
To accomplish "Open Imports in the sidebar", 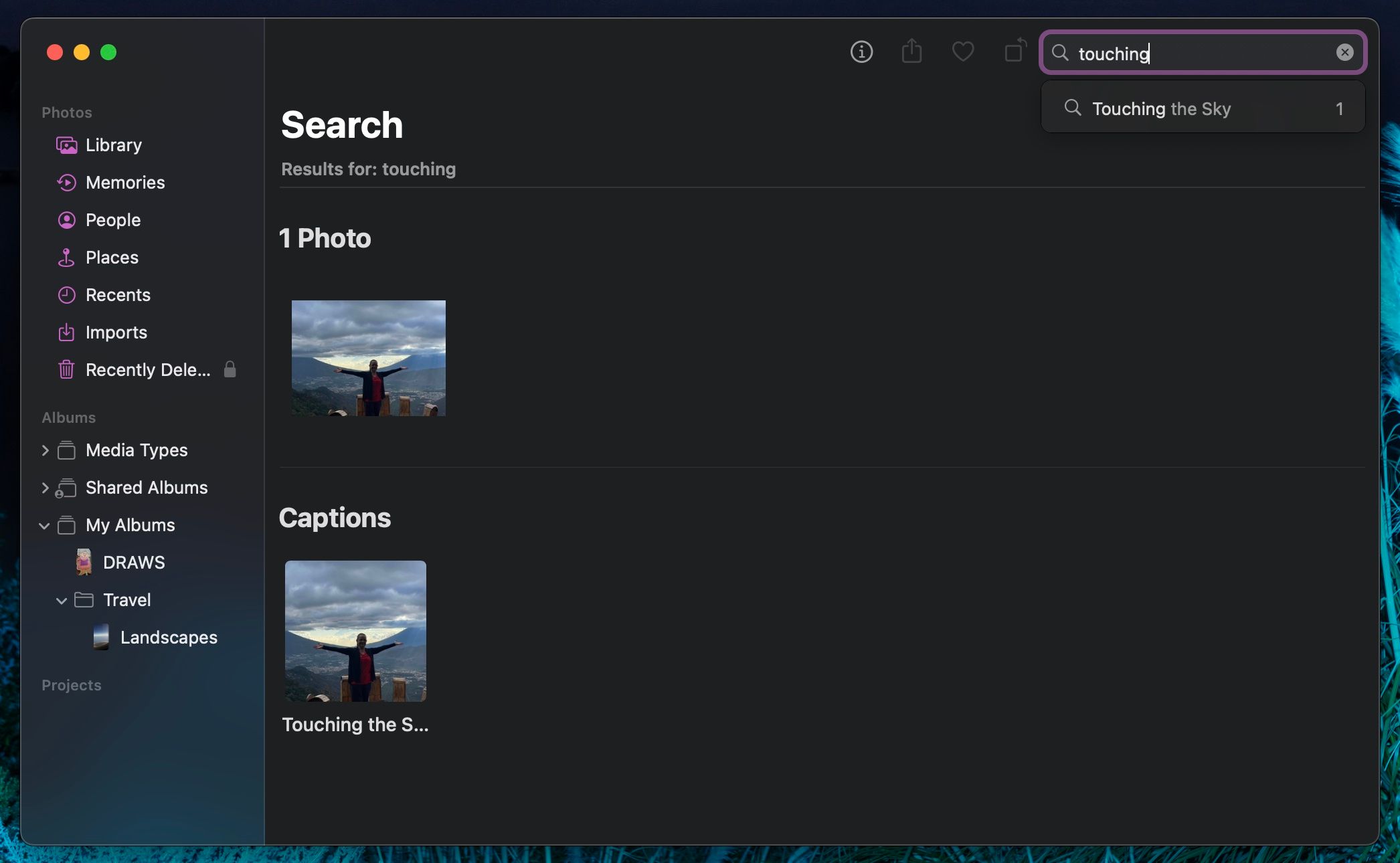I will 116,332.
